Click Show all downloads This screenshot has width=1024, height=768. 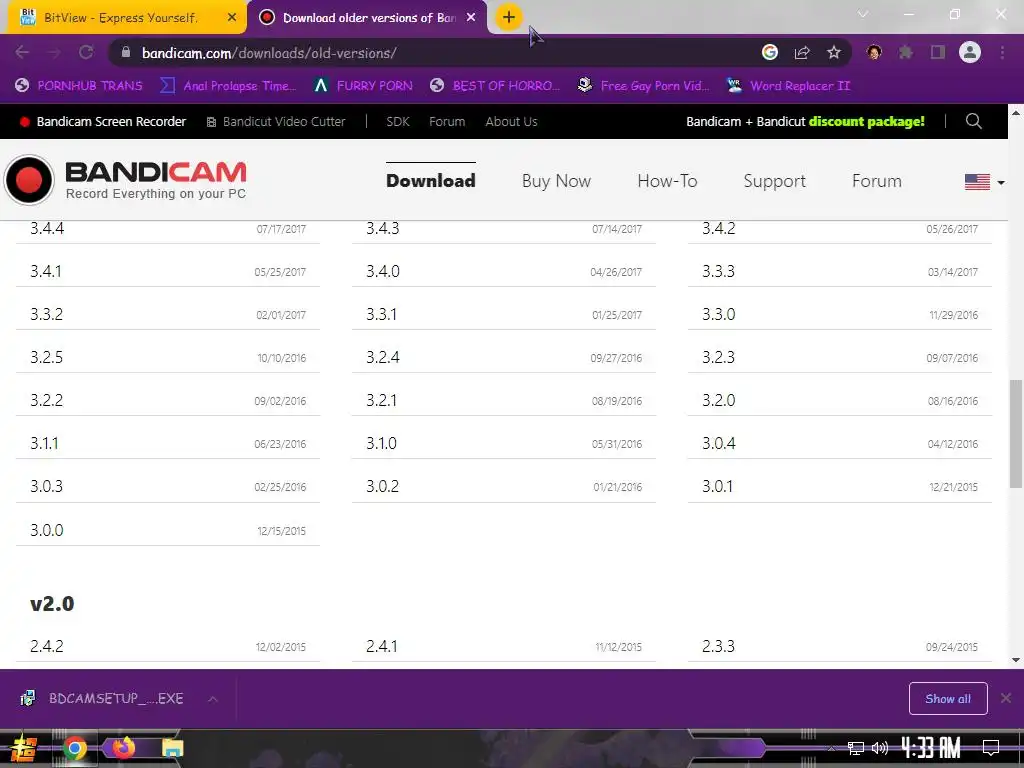point(948,699)
